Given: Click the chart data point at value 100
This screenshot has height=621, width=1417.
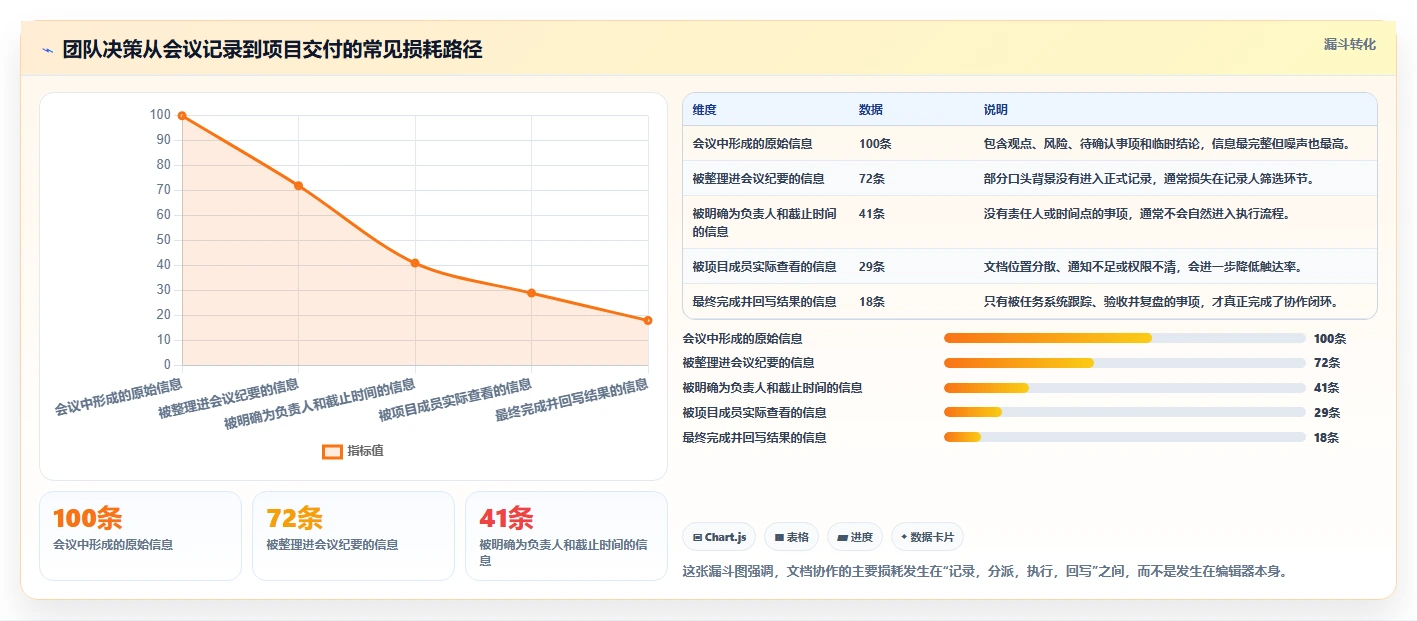Looking at the screenshot, I should tap(182, 116).
